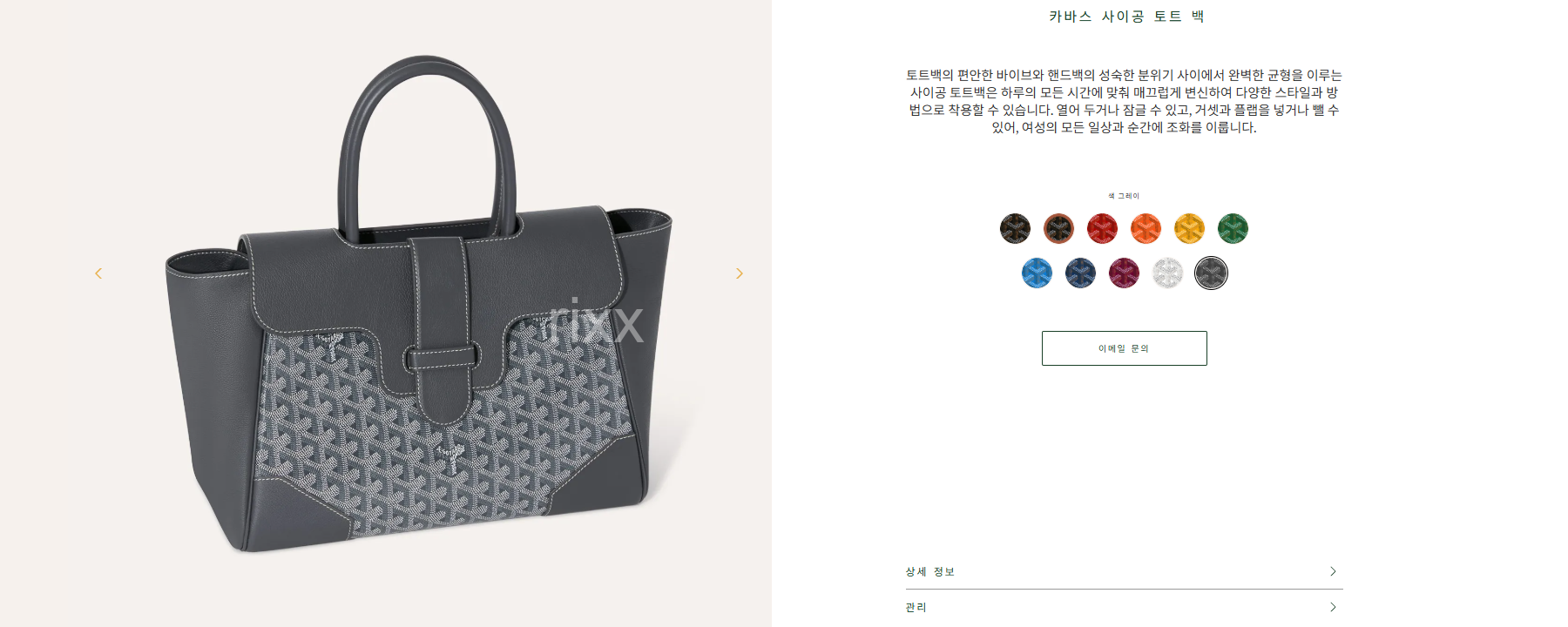
Task: Click the chevron next to 상세 정보
Action: [x=1333, y=571]
